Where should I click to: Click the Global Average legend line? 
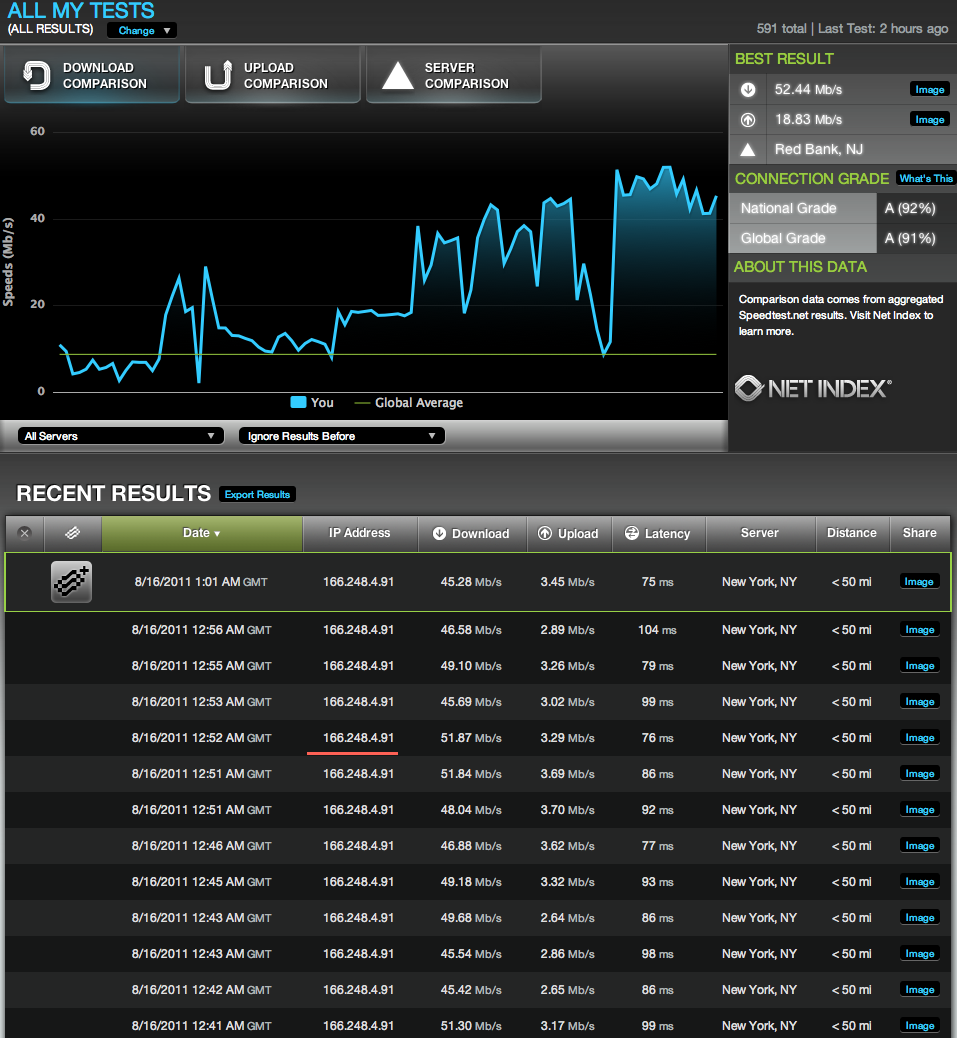click(362, 402)
